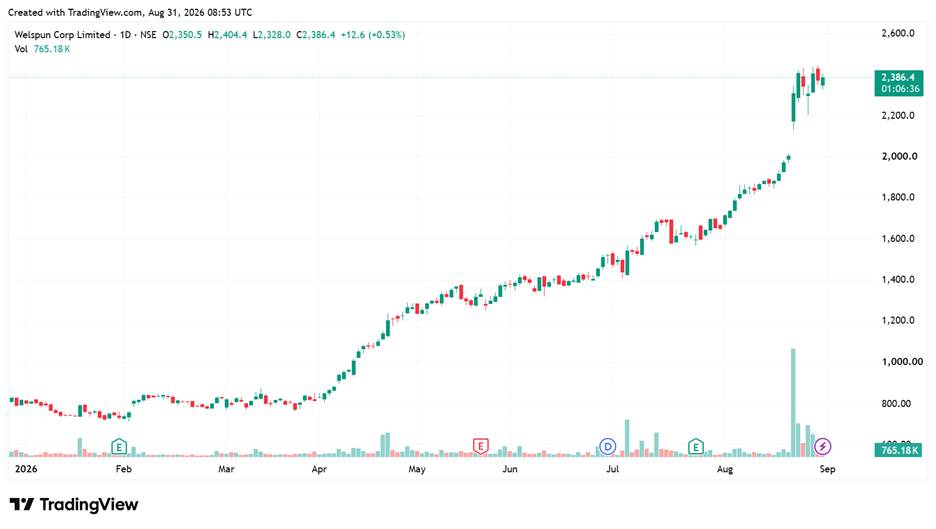Click the last candlestick on the chart
This screenshot has width=936, height=529.
823,81
